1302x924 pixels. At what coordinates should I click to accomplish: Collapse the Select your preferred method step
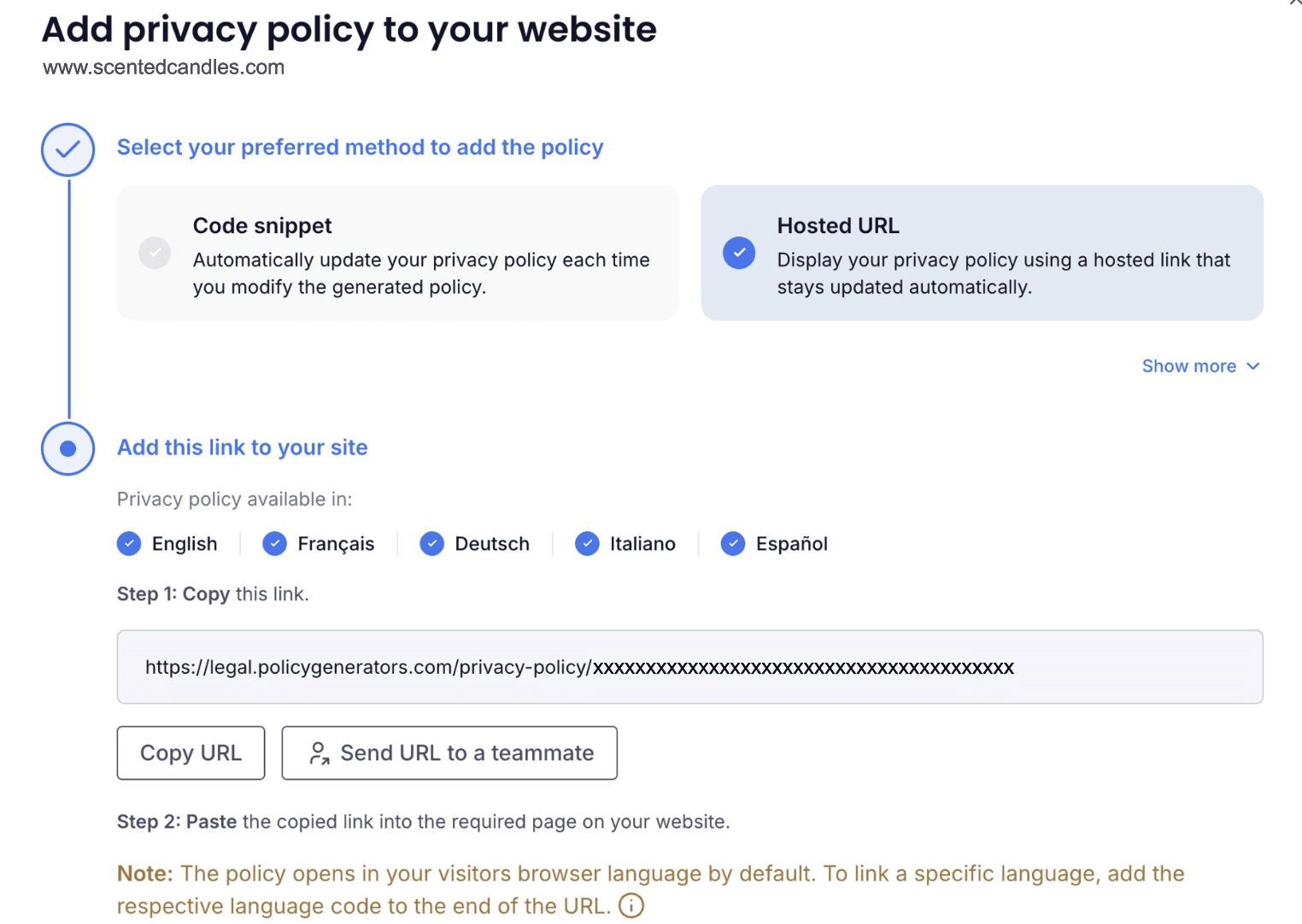click(x=360, y=148)
